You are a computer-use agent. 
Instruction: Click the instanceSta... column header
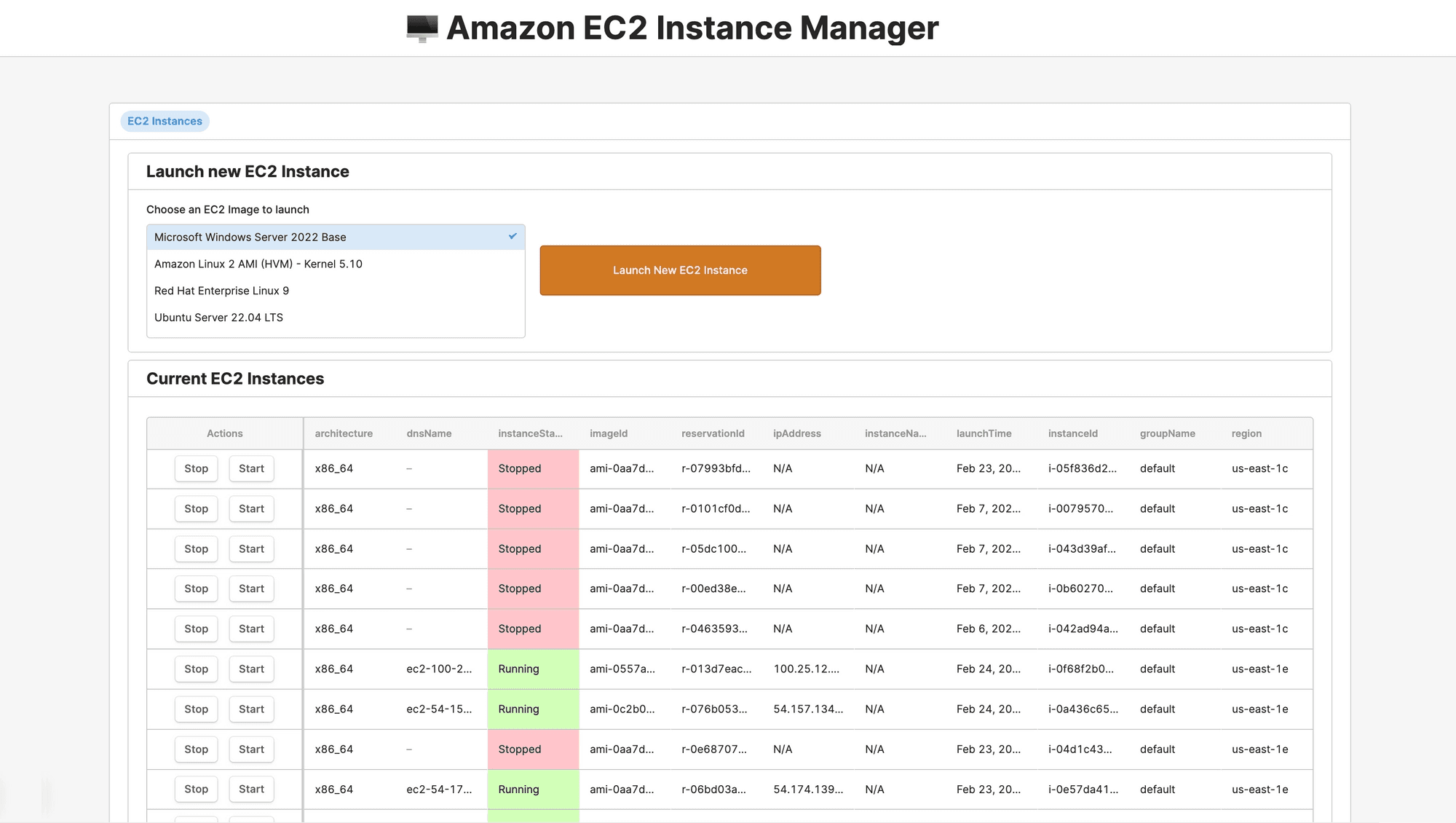click(530, 433)
